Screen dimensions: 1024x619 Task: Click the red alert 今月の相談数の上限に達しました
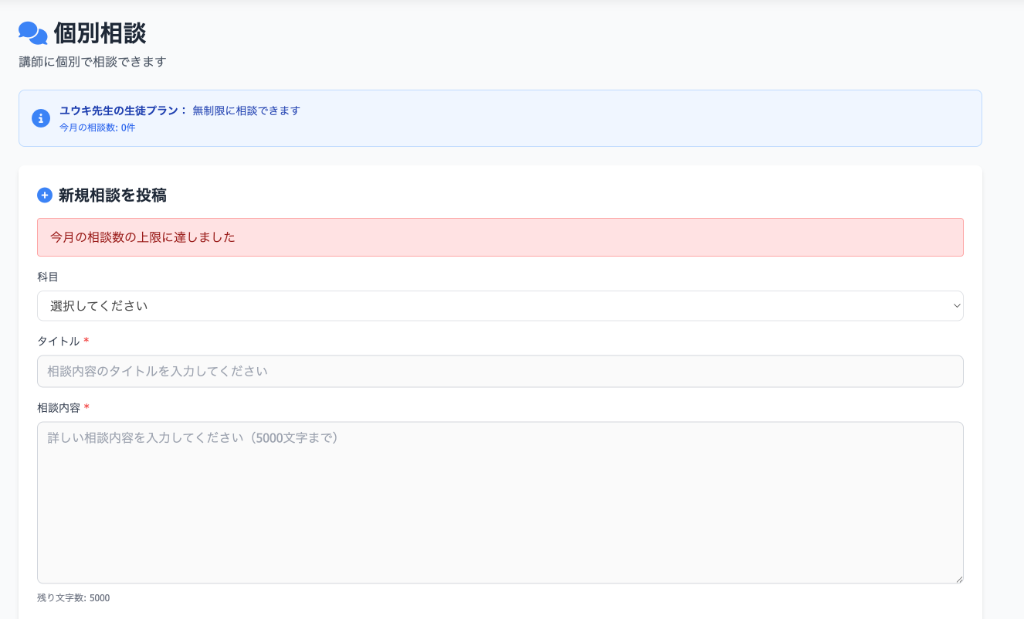tap(143, 237)
